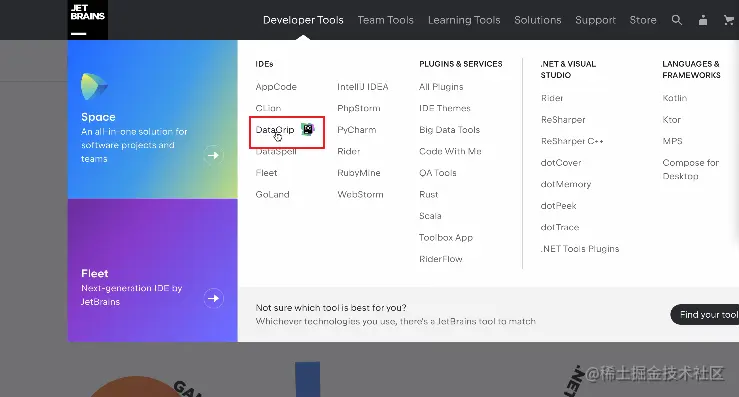Open the RiderFlow link
Viewport: 739px width, 397px height.
pyautogui.click(x=441, y=259)
